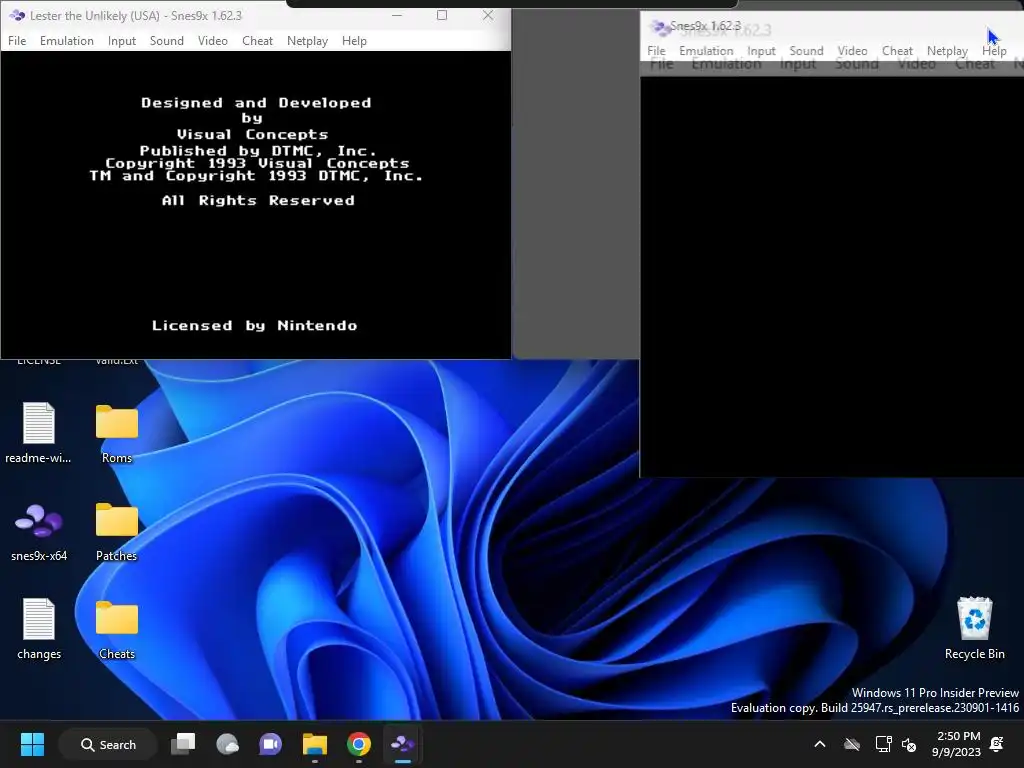The height and width of the screenshot is (768, 1024).
Task: Select the Roms folder on desktop
Action: click(x=117, y=432)
